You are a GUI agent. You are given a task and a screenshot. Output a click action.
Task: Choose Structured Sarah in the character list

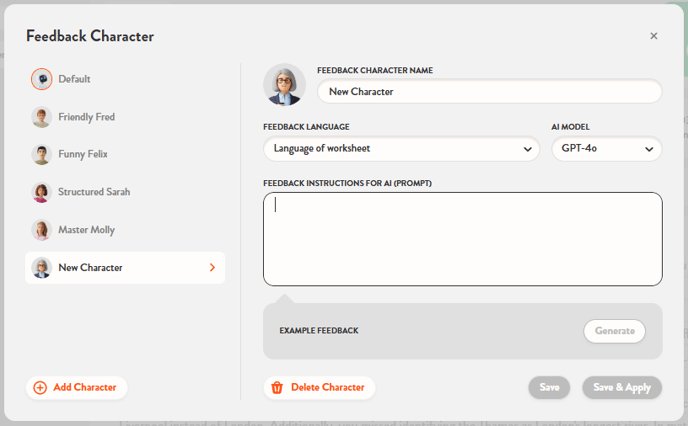tap(94, 192)
